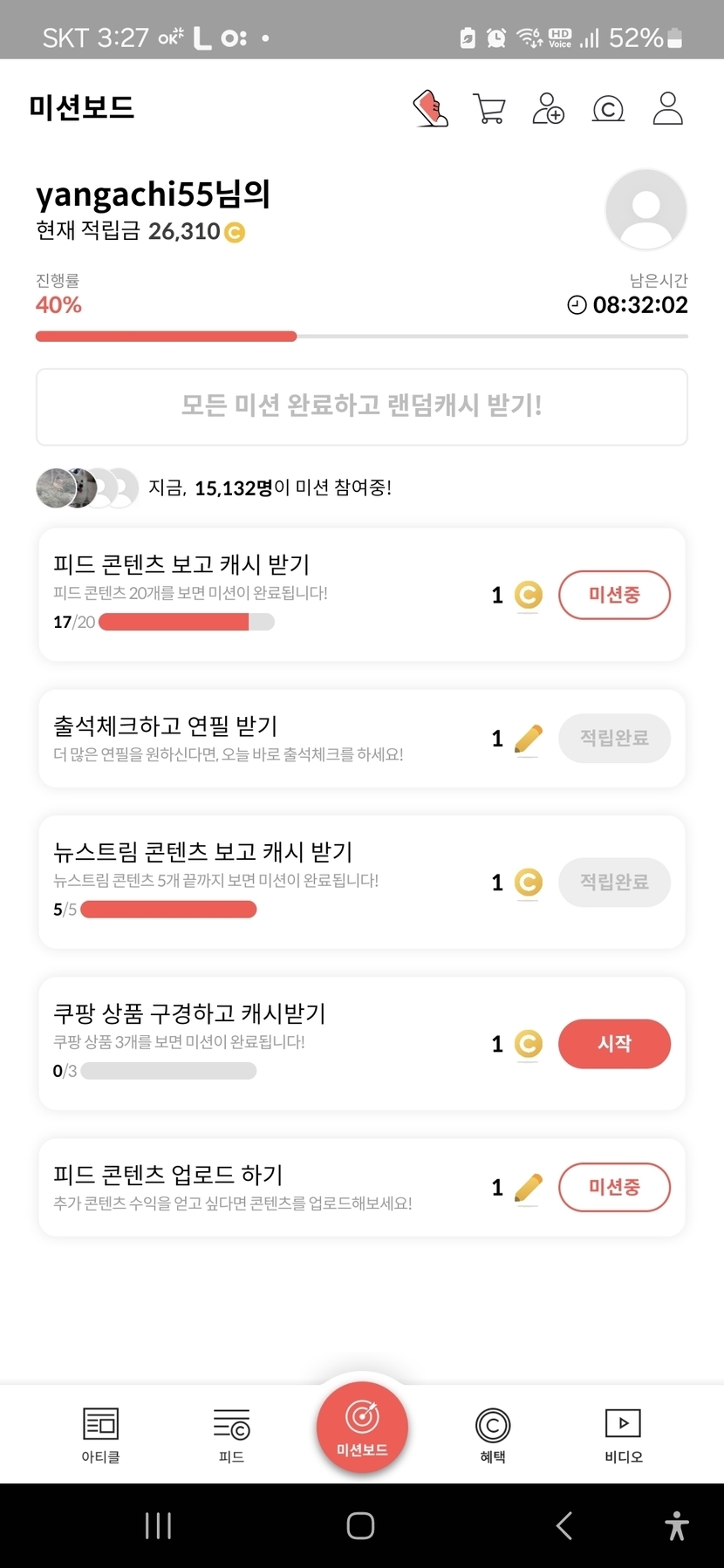Switch to the 아티클 tab

tap(100, 1435)
